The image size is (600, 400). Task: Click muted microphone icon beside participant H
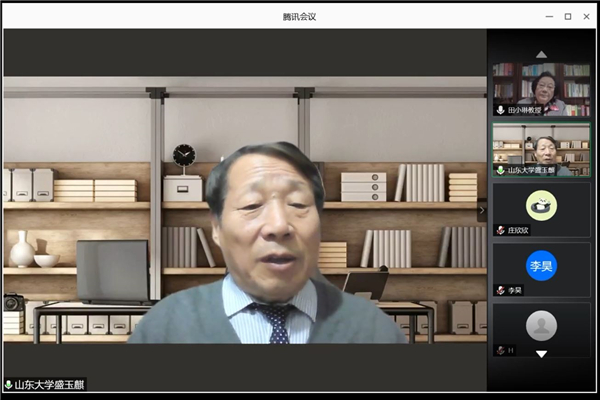(501, 349)
